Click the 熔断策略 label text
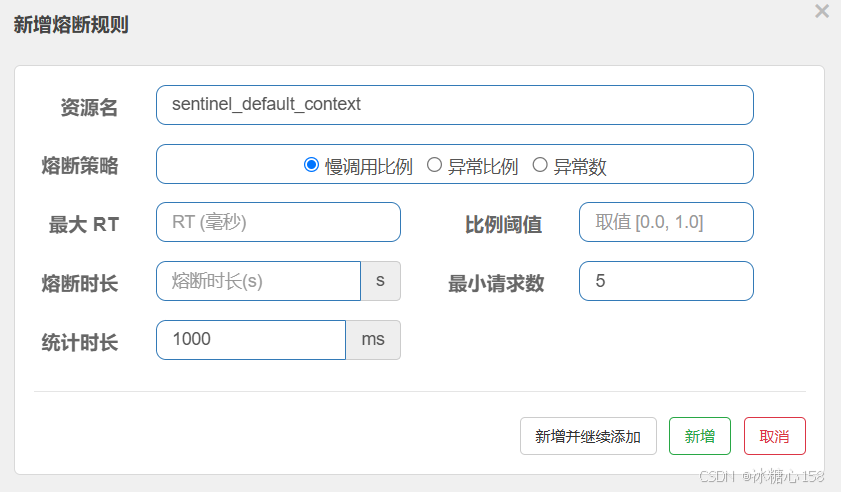The height and width of the screenshot is (492, 841). click(x=80, y=167)
